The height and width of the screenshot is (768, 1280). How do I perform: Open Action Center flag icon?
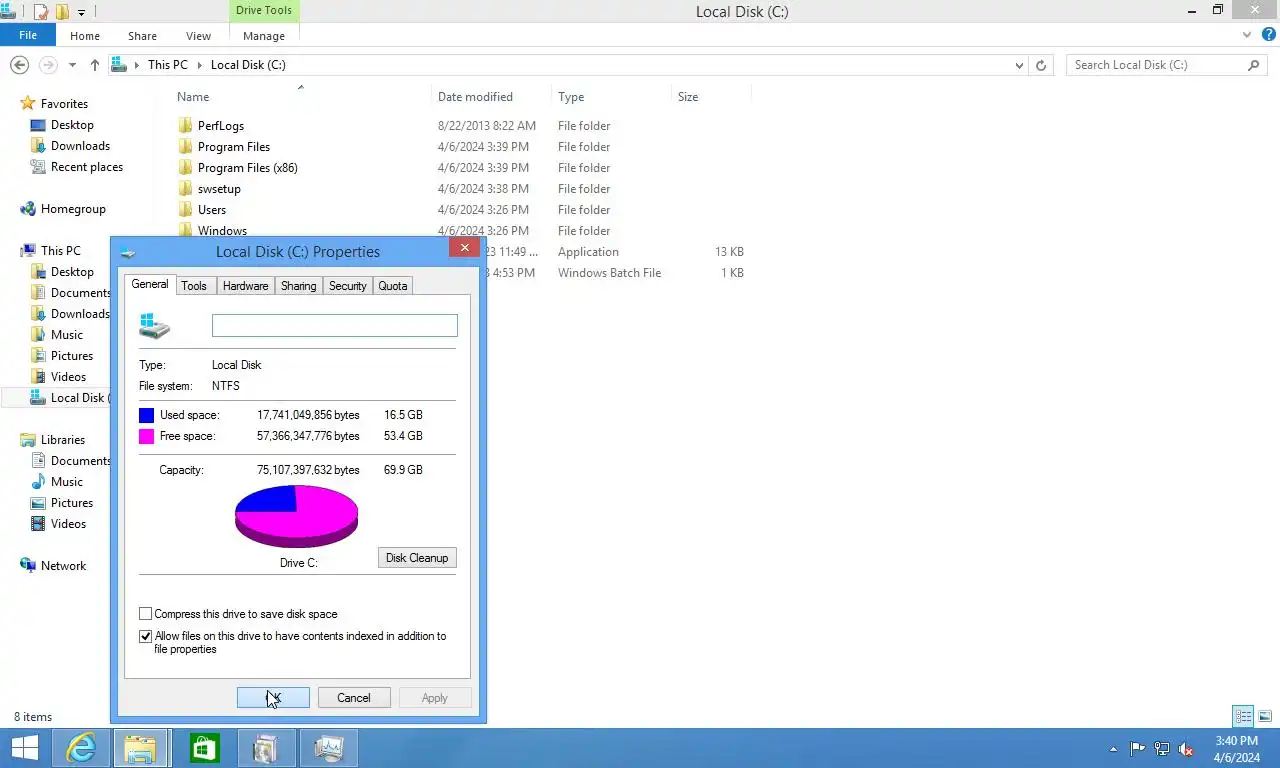1138,749
